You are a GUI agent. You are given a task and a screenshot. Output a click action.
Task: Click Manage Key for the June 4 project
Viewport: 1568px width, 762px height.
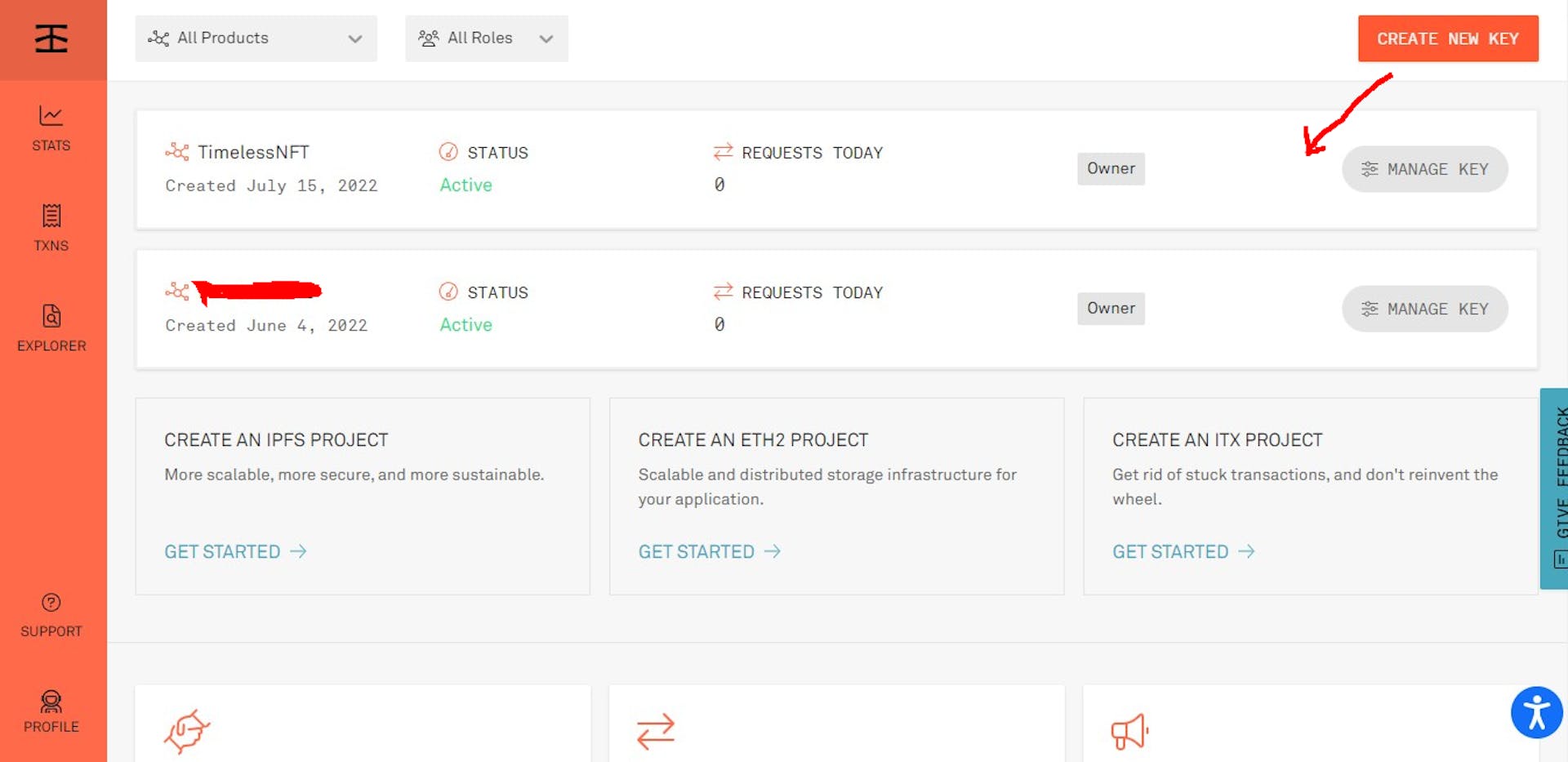(1425, 309)
